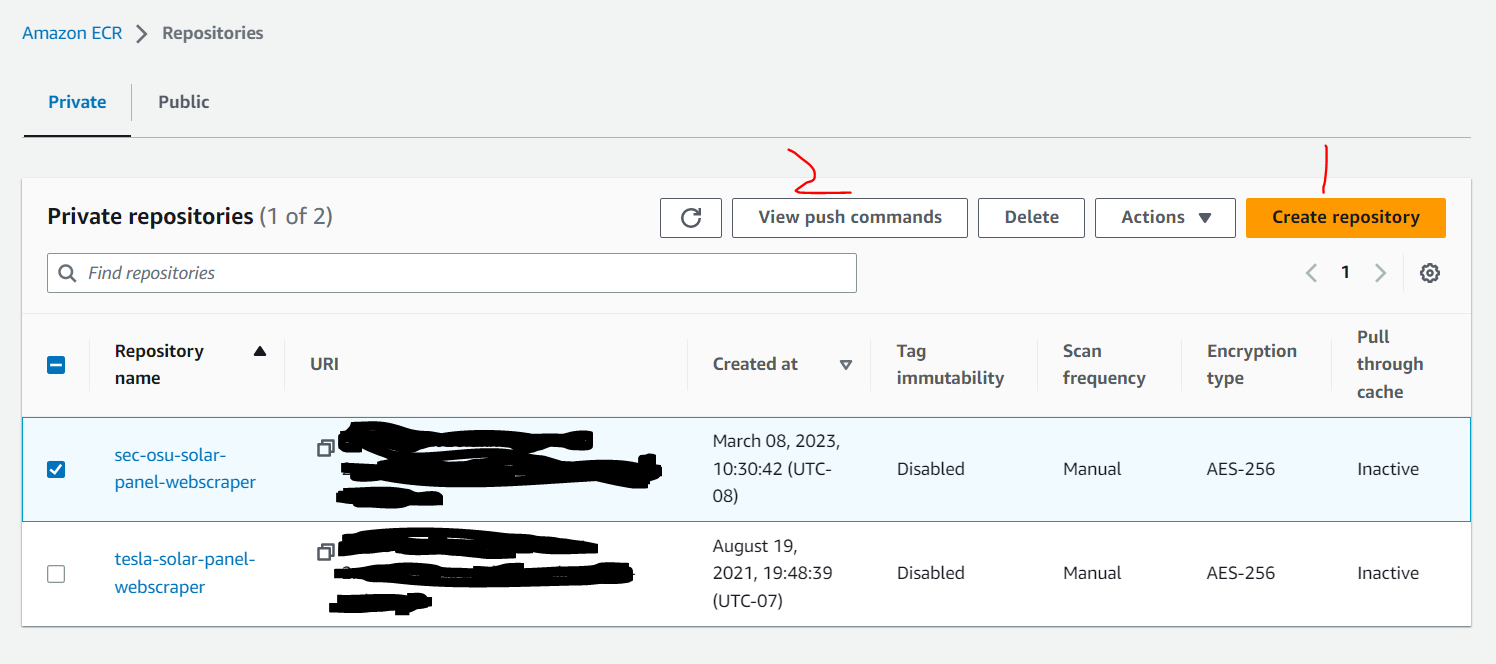Open tesla-solar-panel-webscraper repository link
The height and width of the screenshot is (664, 1496).
point(185,574)
